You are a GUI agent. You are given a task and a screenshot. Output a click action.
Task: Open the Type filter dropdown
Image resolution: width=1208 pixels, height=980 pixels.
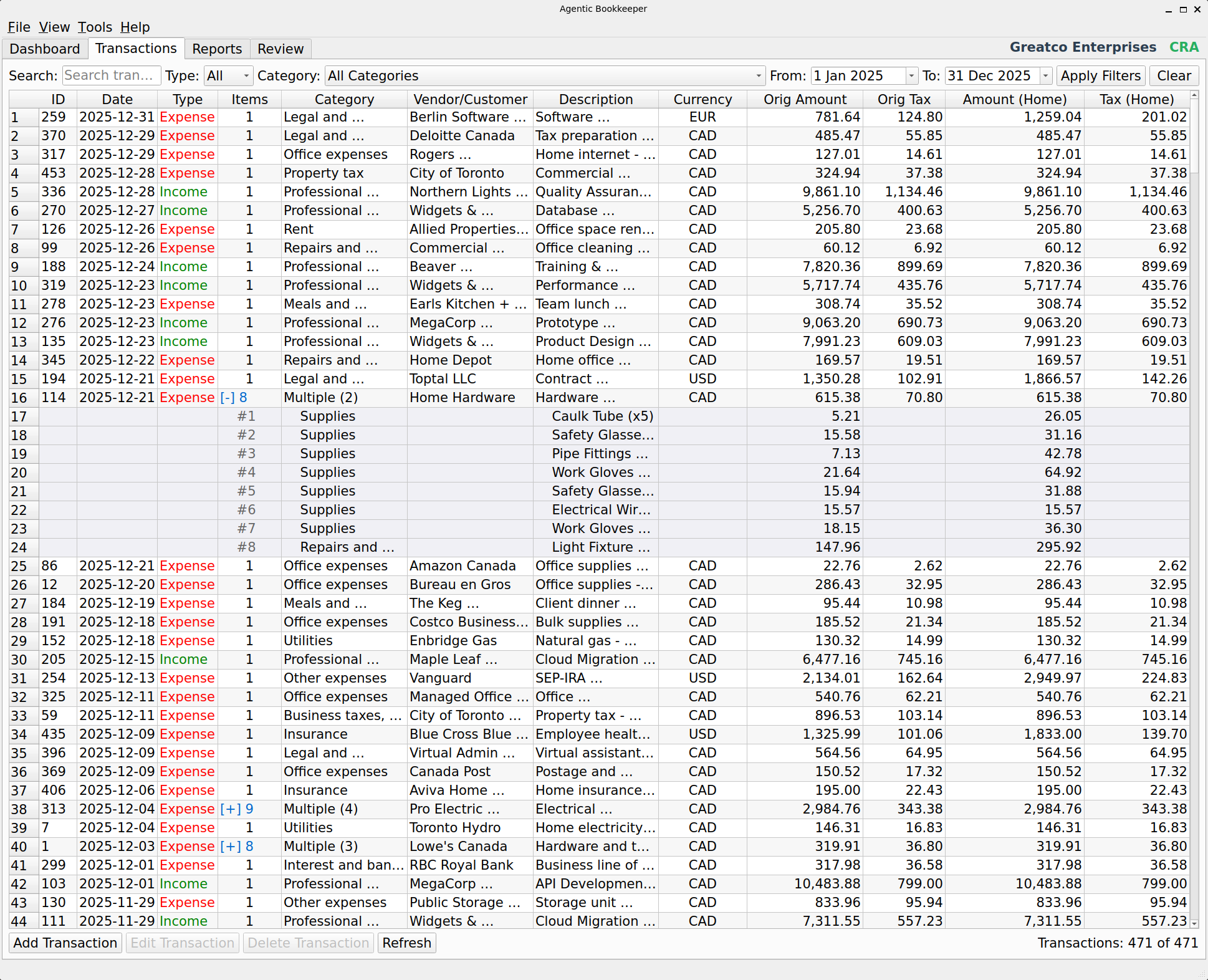228,75
